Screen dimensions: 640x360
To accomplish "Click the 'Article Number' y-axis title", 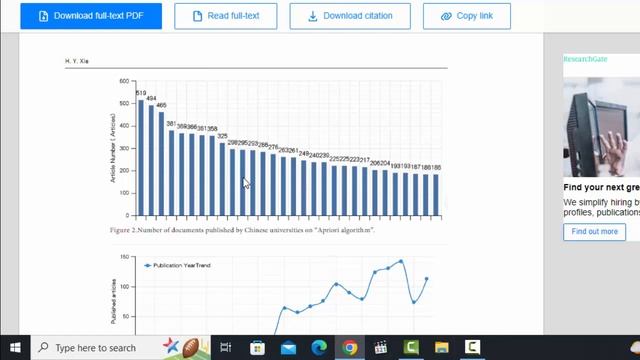I will (113, 148).
